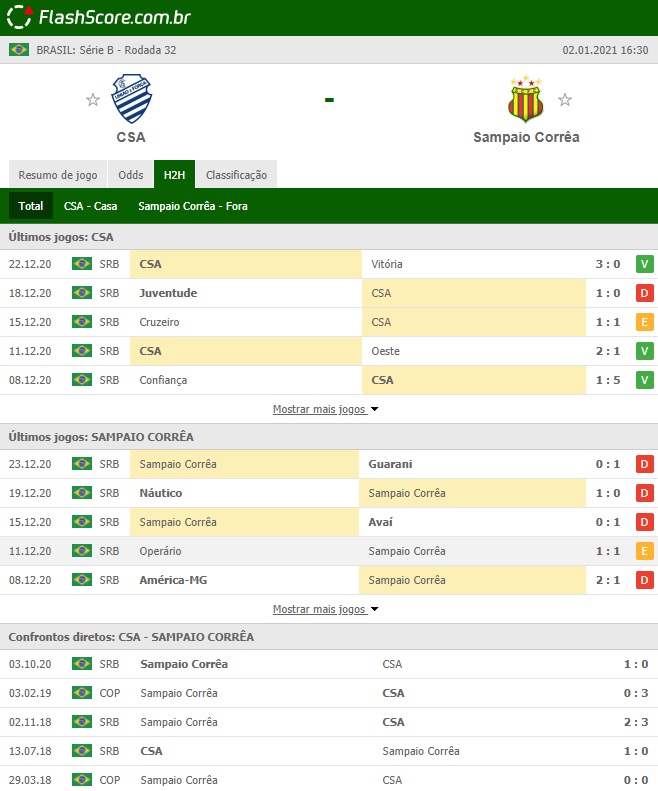Click the FlashScore logo icon
This screenshot has height=791, width=658.
(20, 17)
